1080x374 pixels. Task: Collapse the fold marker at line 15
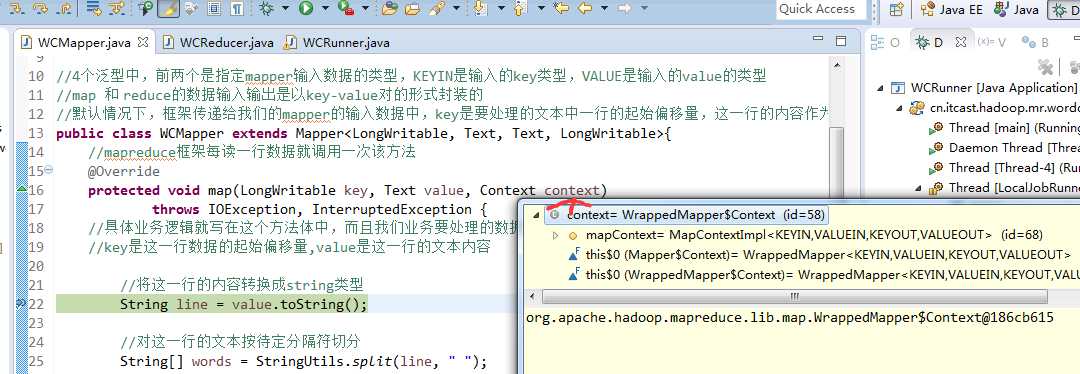tap(48, 171)
